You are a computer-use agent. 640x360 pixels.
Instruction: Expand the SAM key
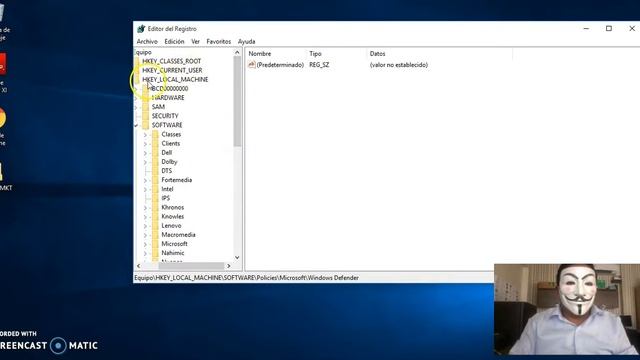(136, 107)
